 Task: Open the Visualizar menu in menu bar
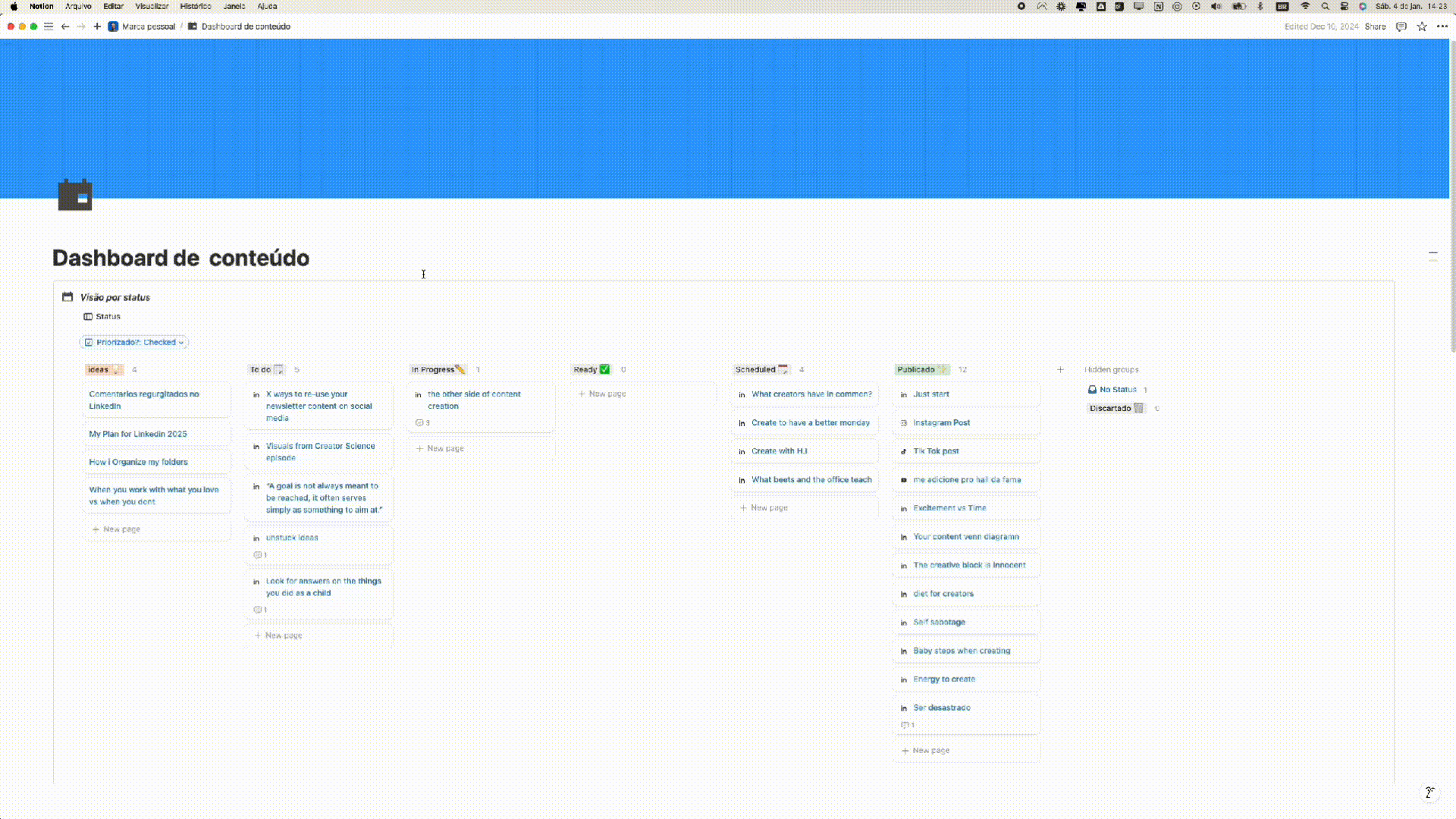[x=152, y=6]
